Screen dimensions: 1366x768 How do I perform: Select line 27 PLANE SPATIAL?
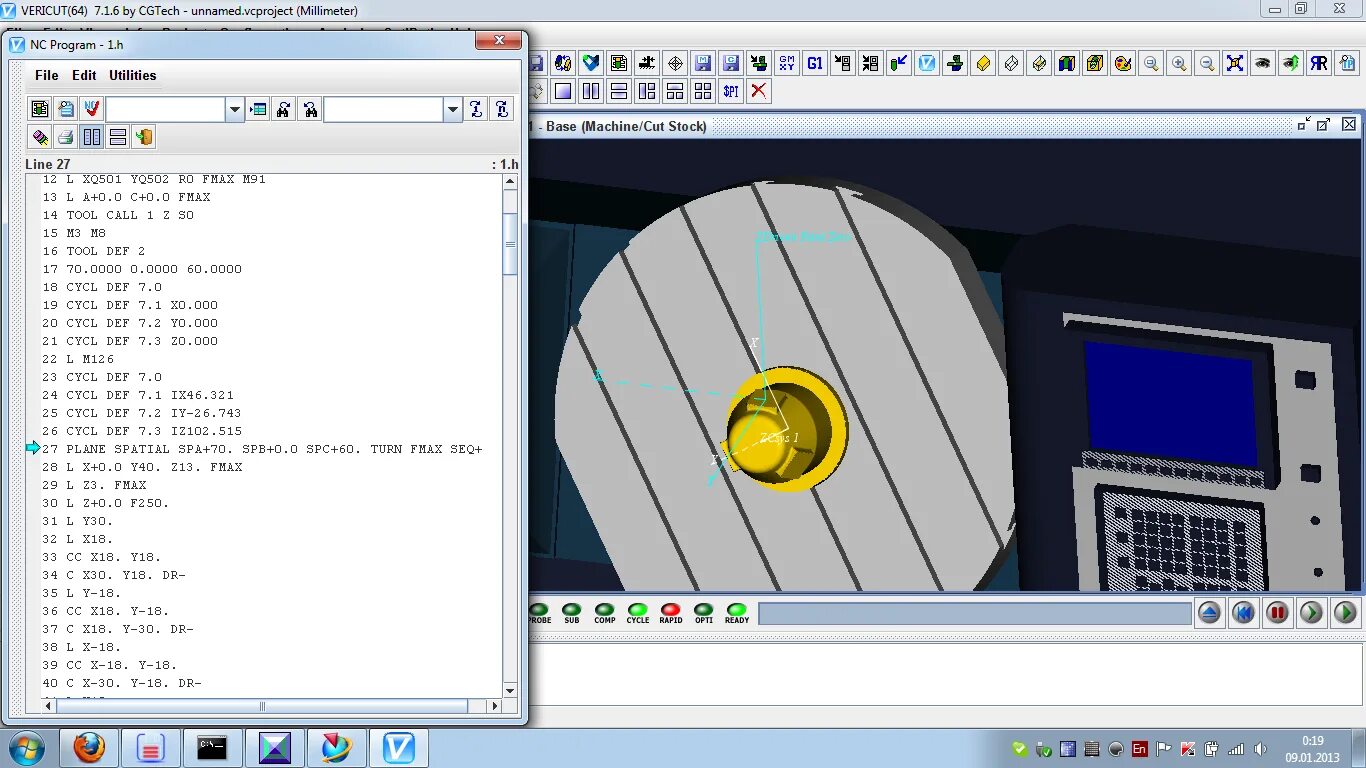click(x=262, y=449)
